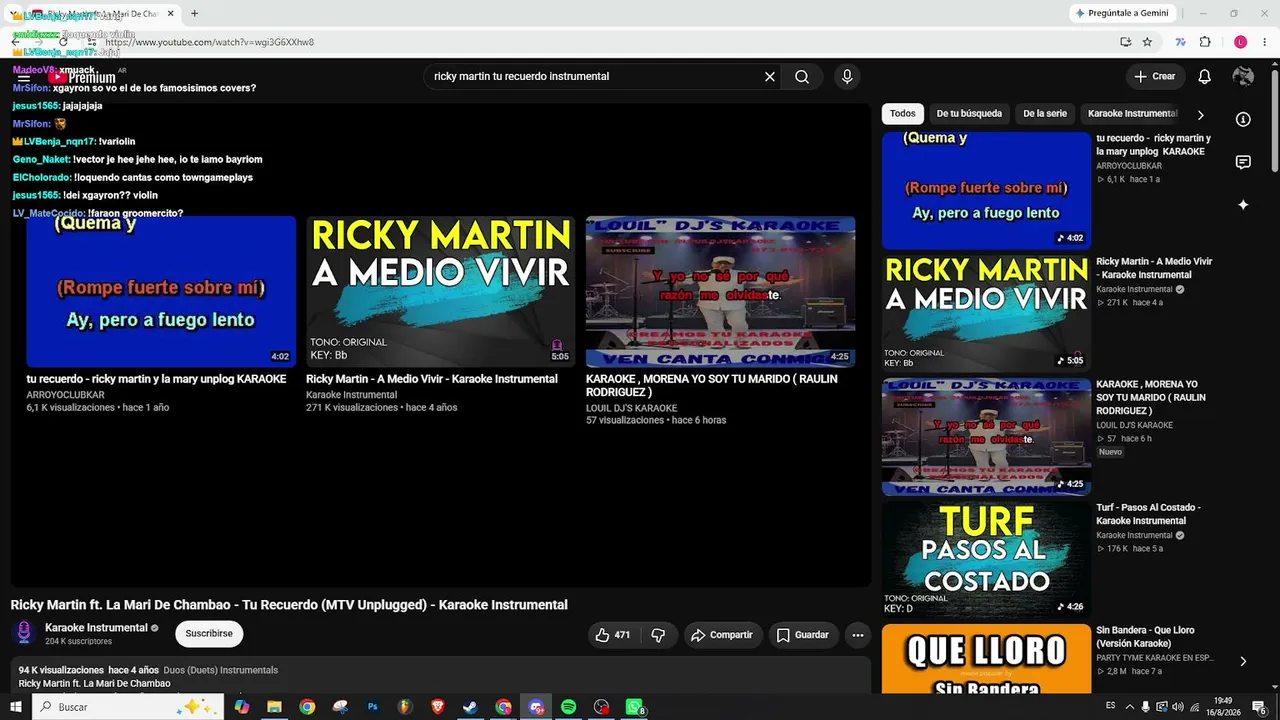Open File Explorer from the taskbar
Screen dimensions: 1280x720
click(x=274, y=707)
